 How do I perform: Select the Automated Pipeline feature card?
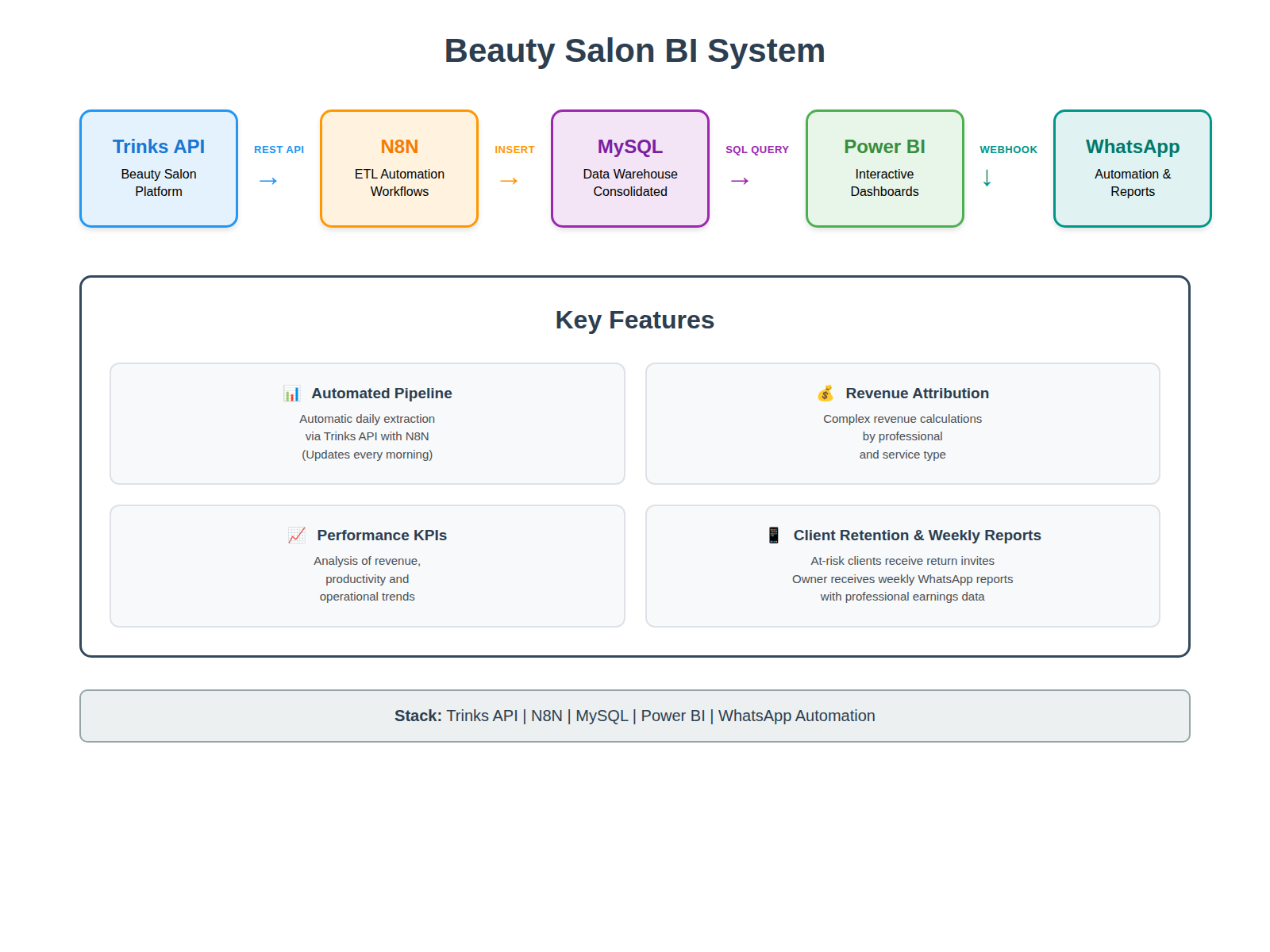tap(367, 423)
